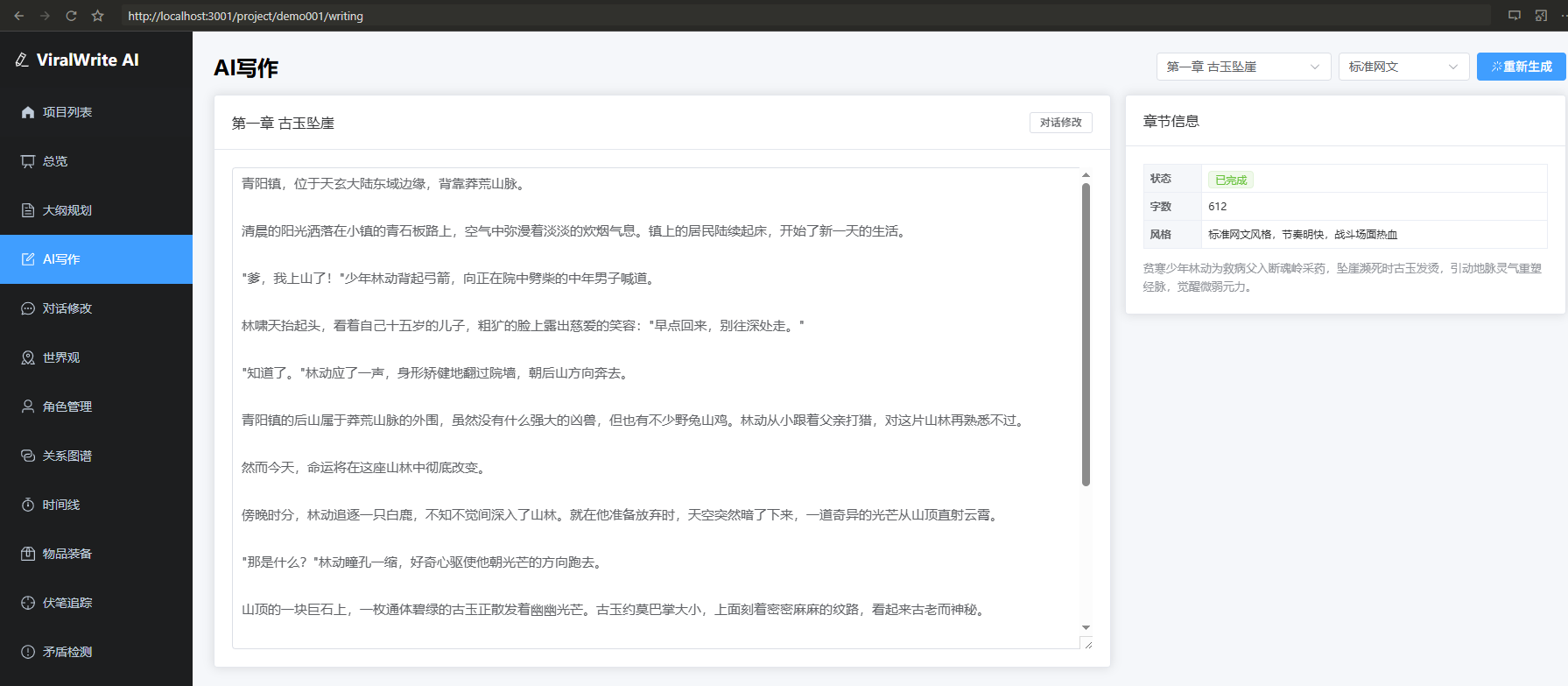Click the 对话修改 button in chapter header
1568x686 pixels.
1061,123
